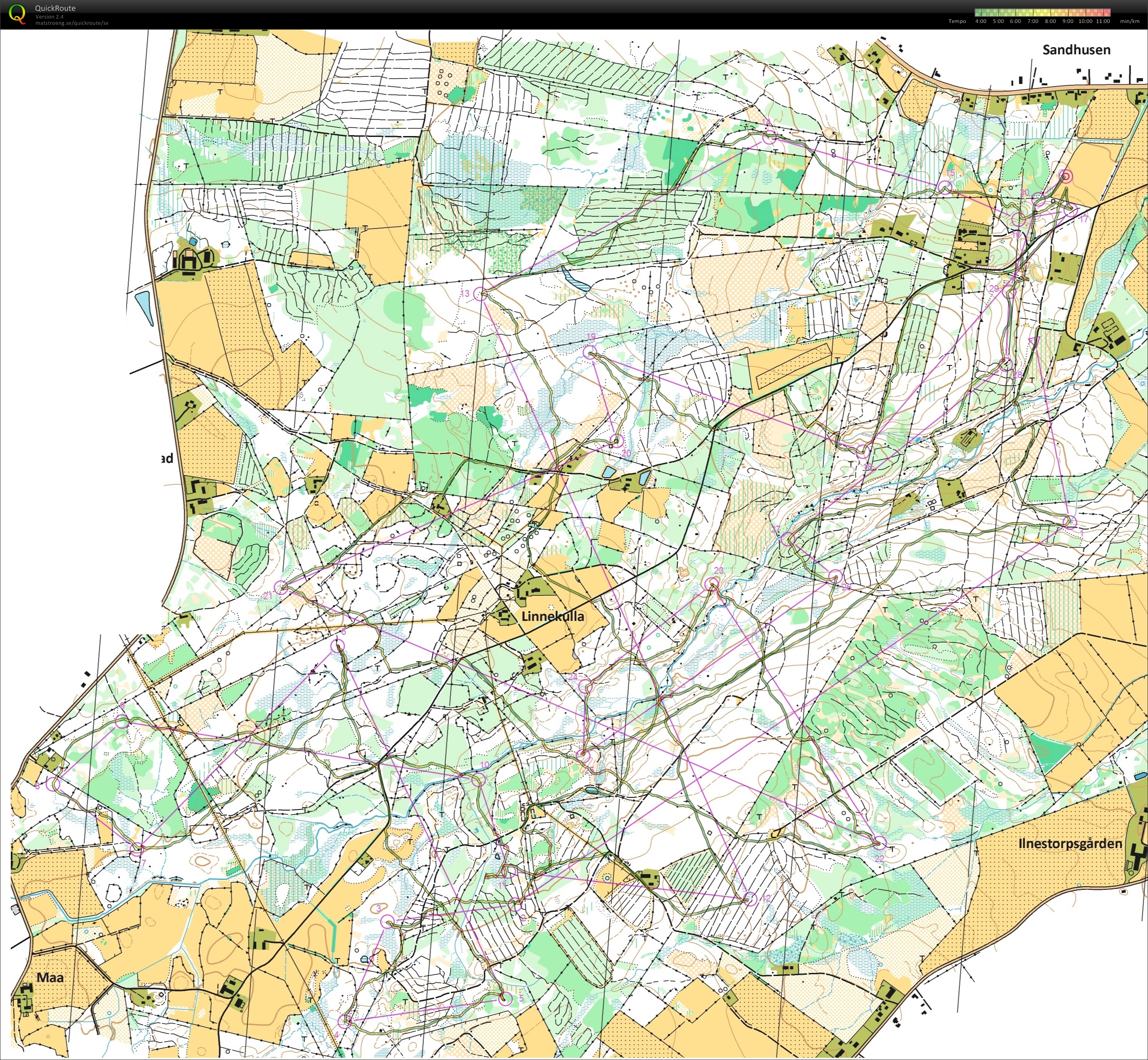Click the 4:00 tempo scale label
This screenshot has height=1060, width=1148.
[981, 21]
